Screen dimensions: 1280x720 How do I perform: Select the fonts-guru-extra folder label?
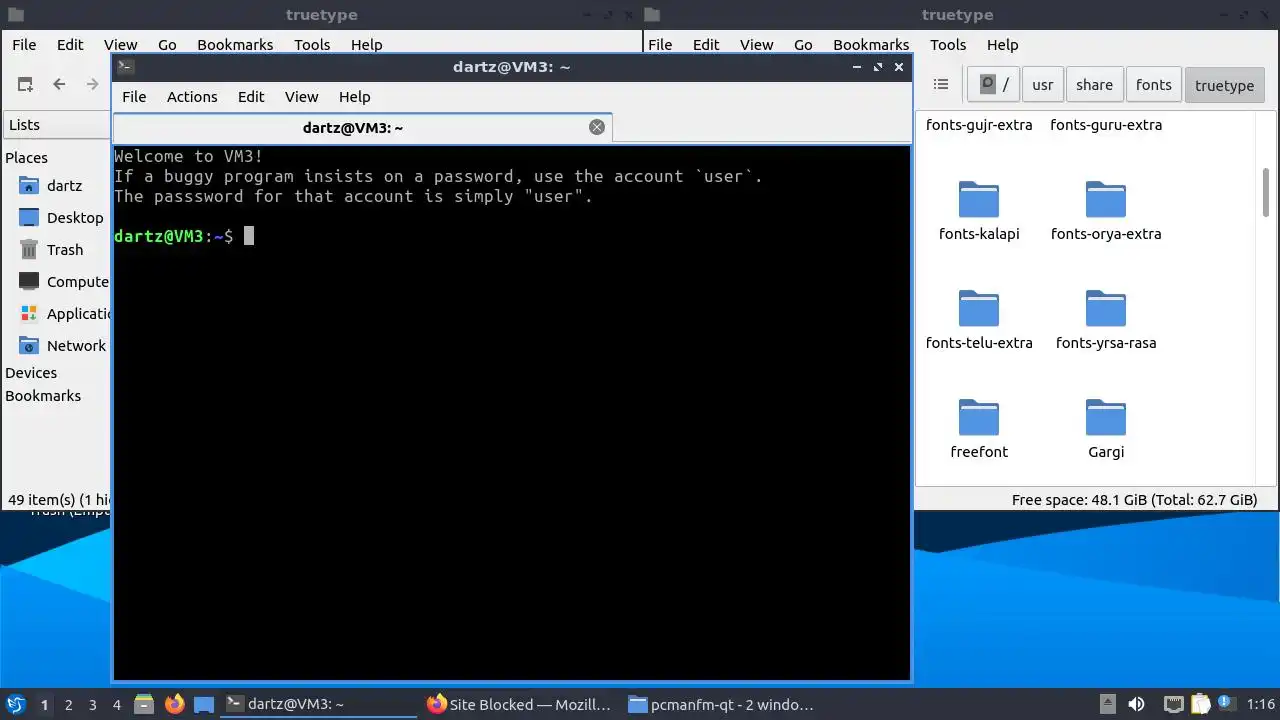pyautogui.click(x=1106, y=125)
